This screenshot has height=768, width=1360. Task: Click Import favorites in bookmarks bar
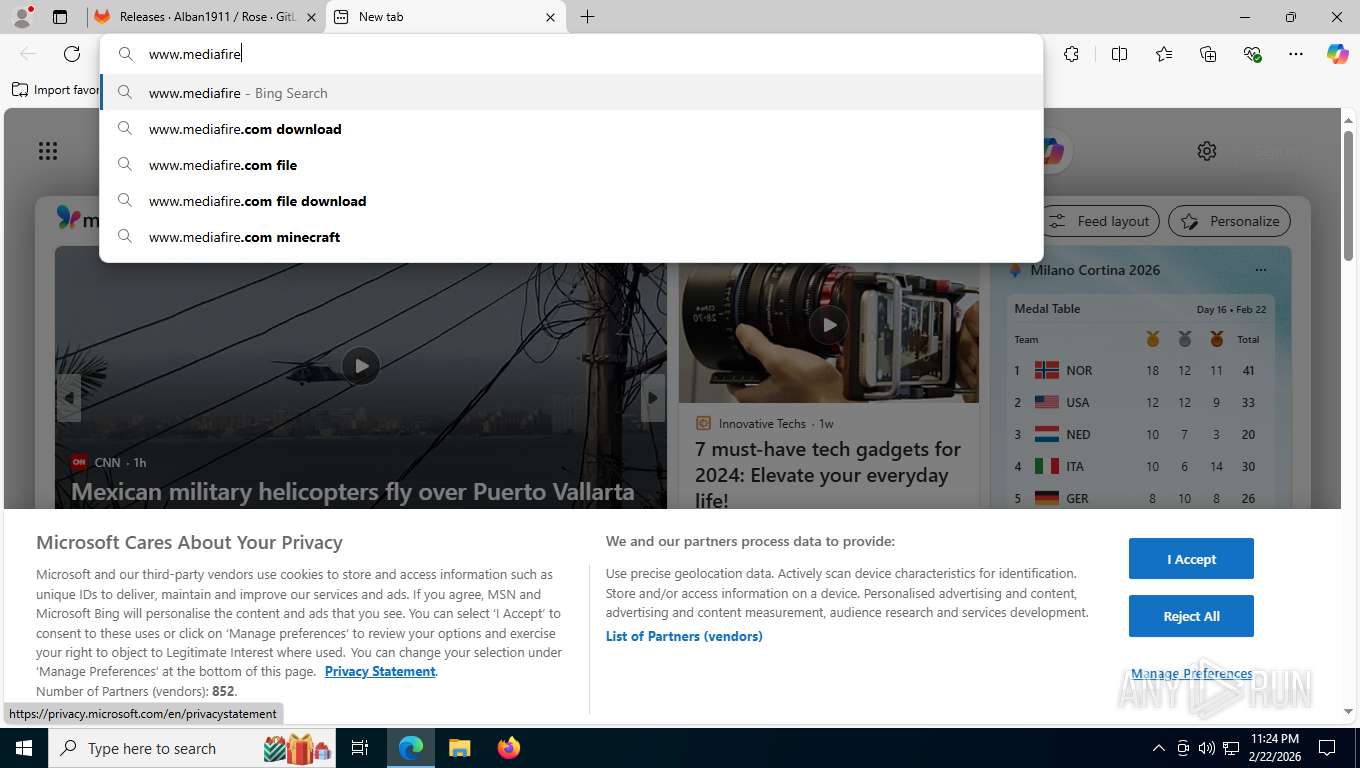tap(56, 90)
